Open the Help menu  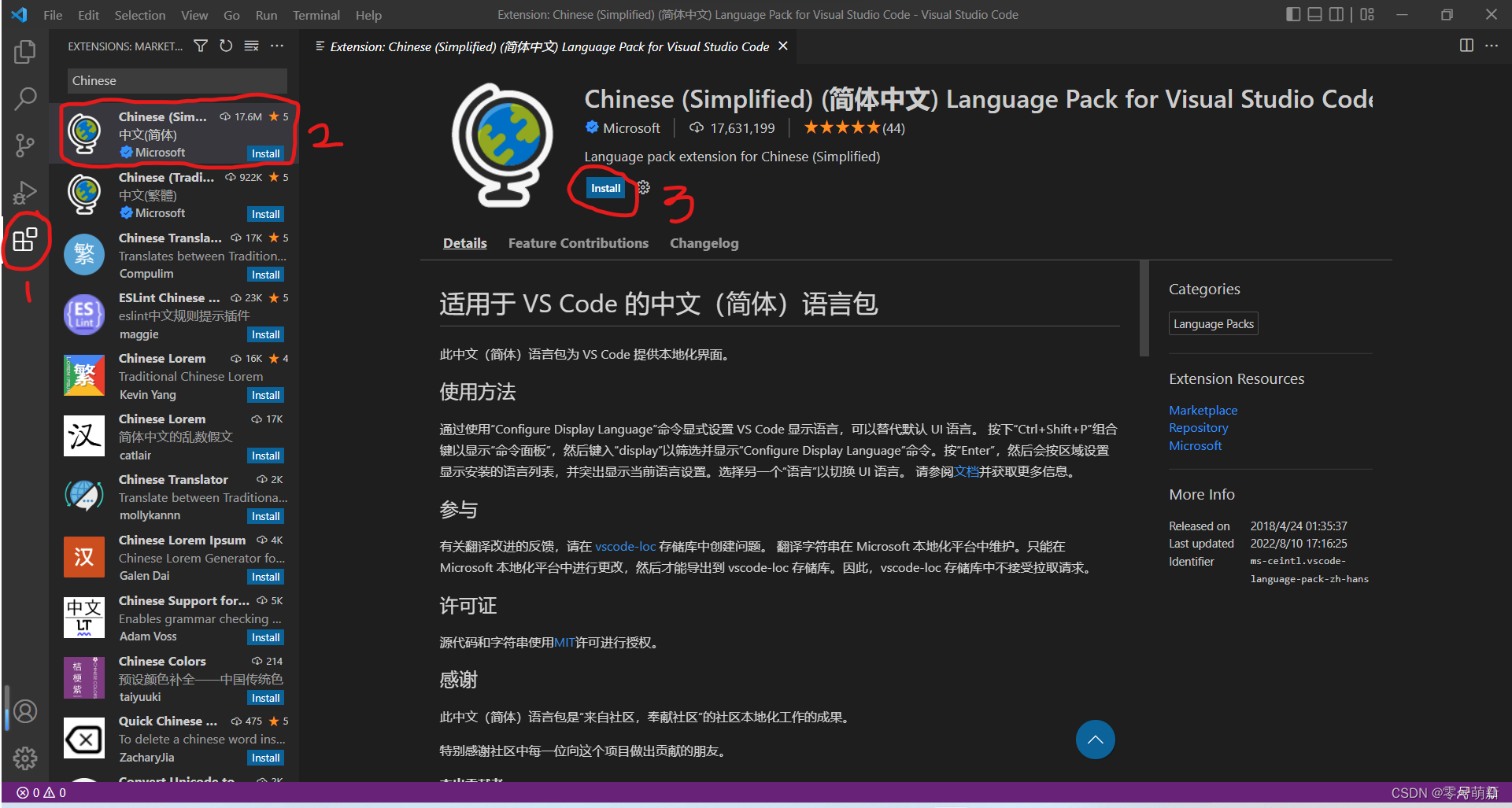[x=368, y=15]
